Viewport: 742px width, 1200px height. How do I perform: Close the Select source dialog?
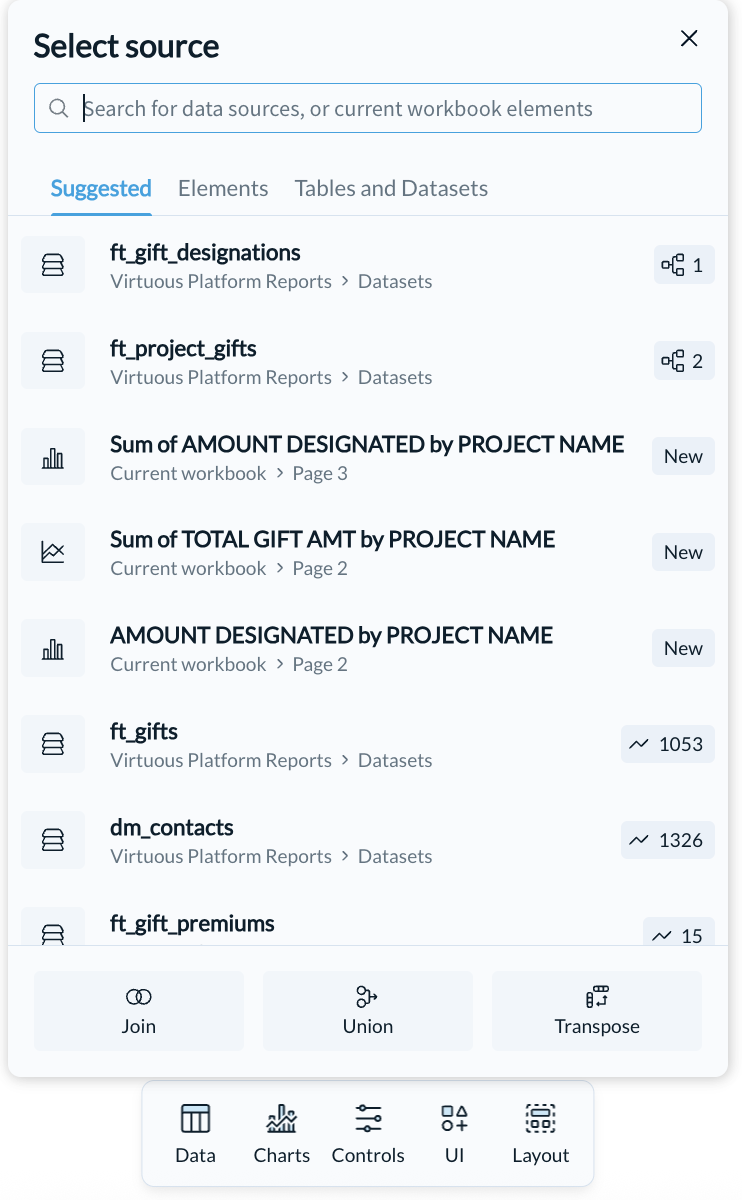click(x=689, y=39)
